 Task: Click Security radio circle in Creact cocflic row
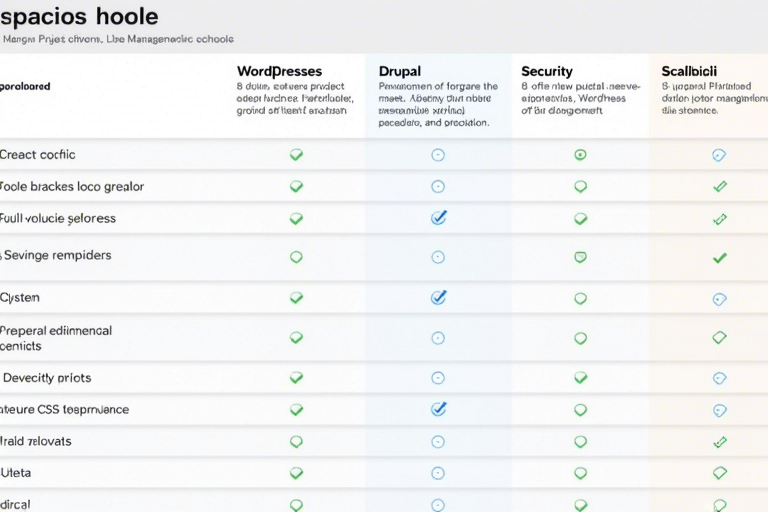click(x=580, y=155)
